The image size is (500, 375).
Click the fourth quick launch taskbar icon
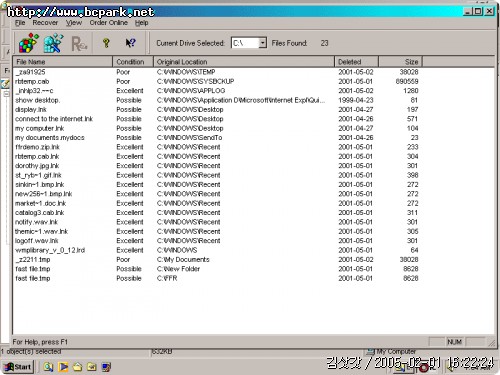(x=92, y=367)
